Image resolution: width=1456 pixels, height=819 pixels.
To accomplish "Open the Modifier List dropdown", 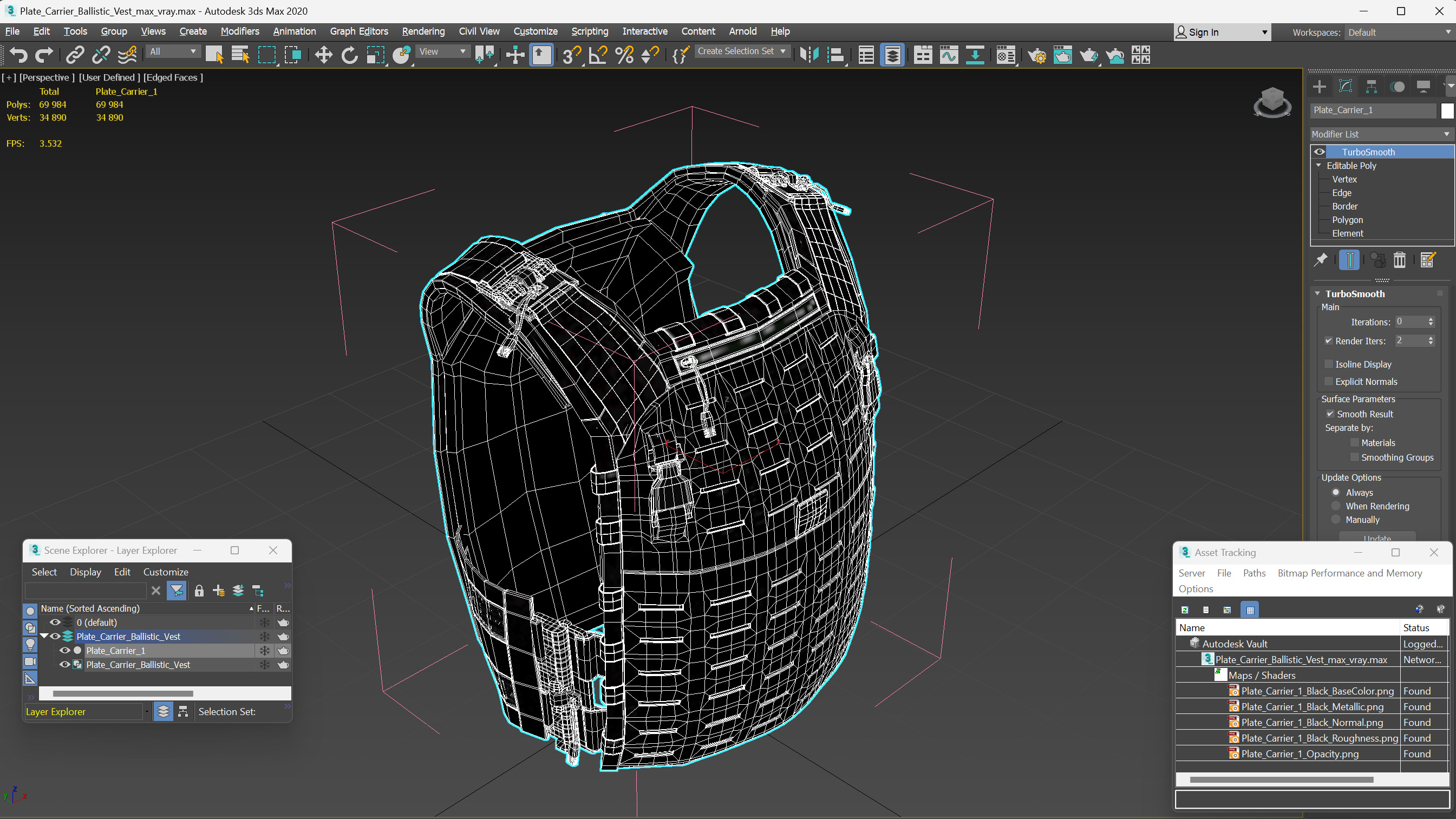I will click(x=1381, y=134).
